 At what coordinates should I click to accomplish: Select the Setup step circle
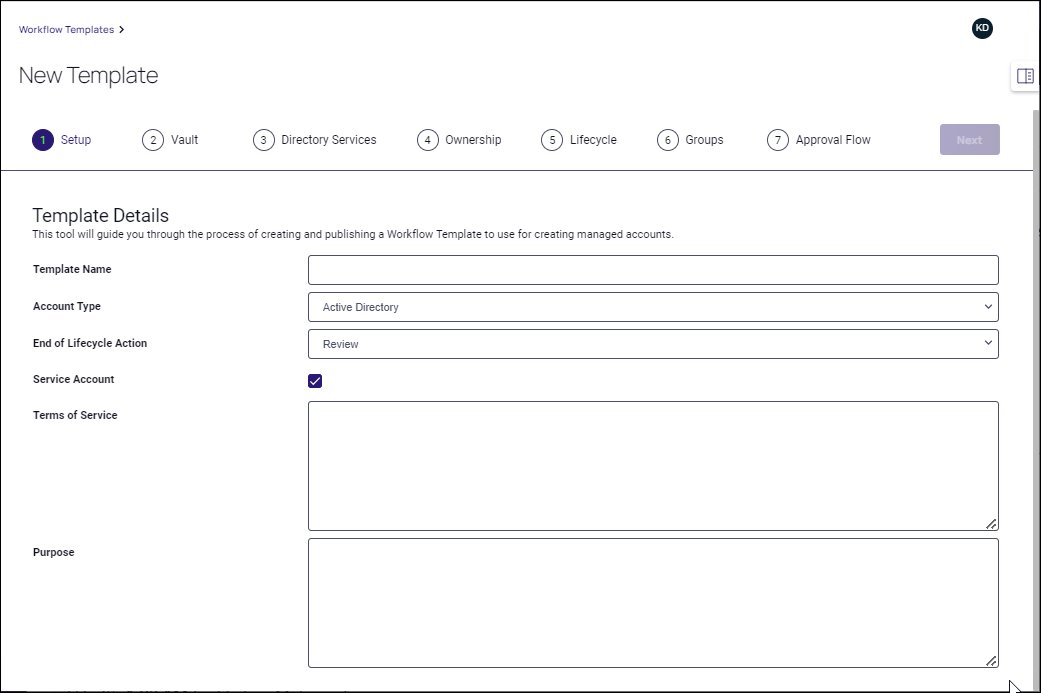pos(42,139)
